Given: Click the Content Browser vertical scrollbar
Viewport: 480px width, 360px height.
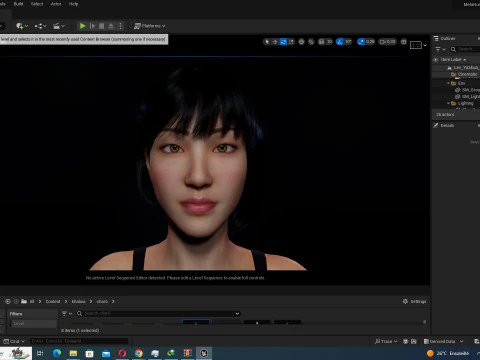Looking at the screenshot, I should tap(424, 322).
